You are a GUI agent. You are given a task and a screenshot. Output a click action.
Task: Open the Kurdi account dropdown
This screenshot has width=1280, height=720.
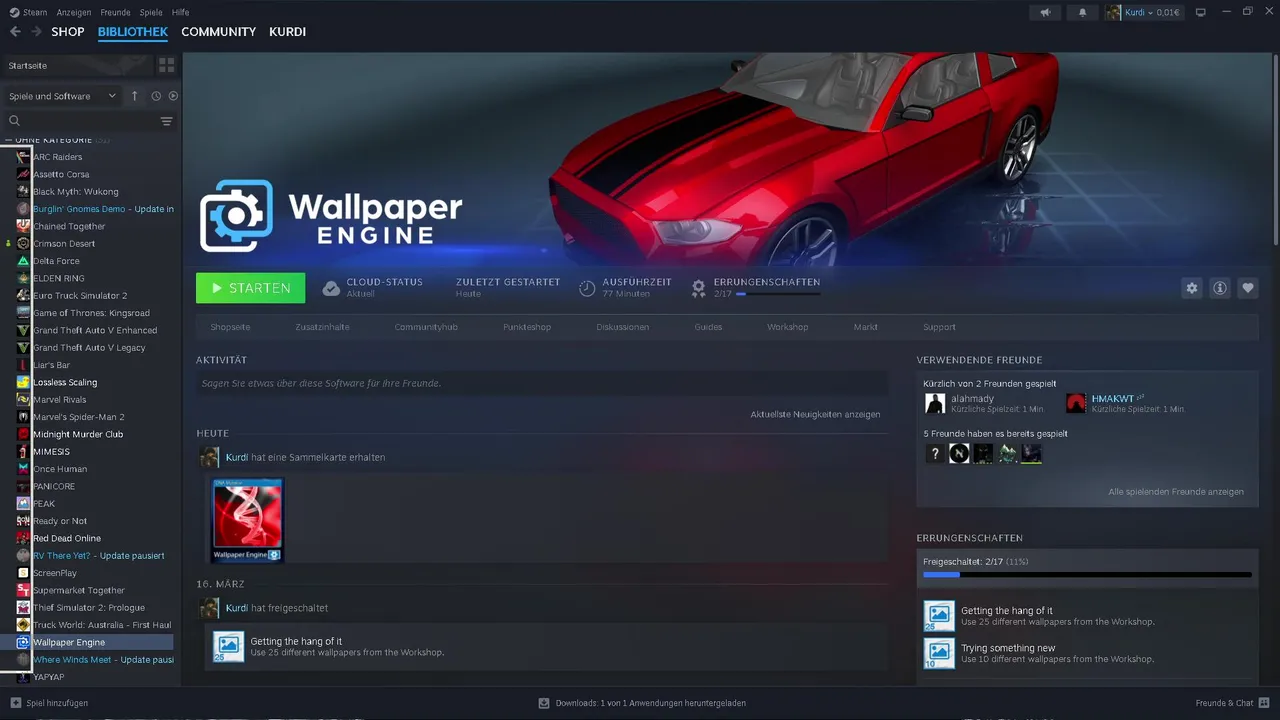tap(1143, 12)
